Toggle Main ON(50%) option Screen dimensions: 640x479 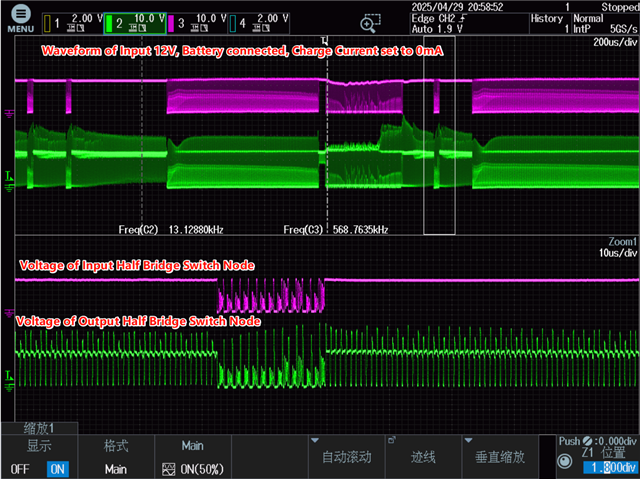click(x=192, y=468)
